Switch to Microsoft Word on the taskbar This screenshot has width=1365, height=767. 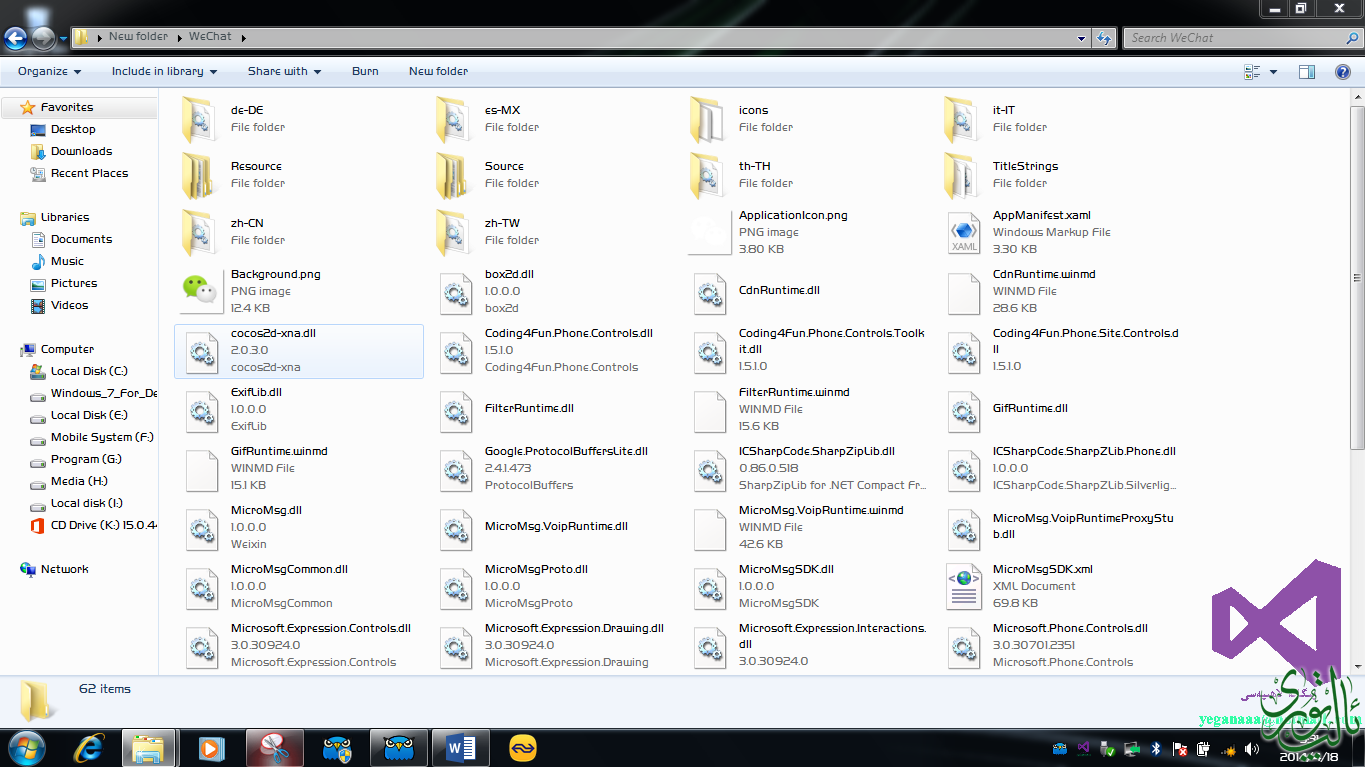(x=461, y=747)
